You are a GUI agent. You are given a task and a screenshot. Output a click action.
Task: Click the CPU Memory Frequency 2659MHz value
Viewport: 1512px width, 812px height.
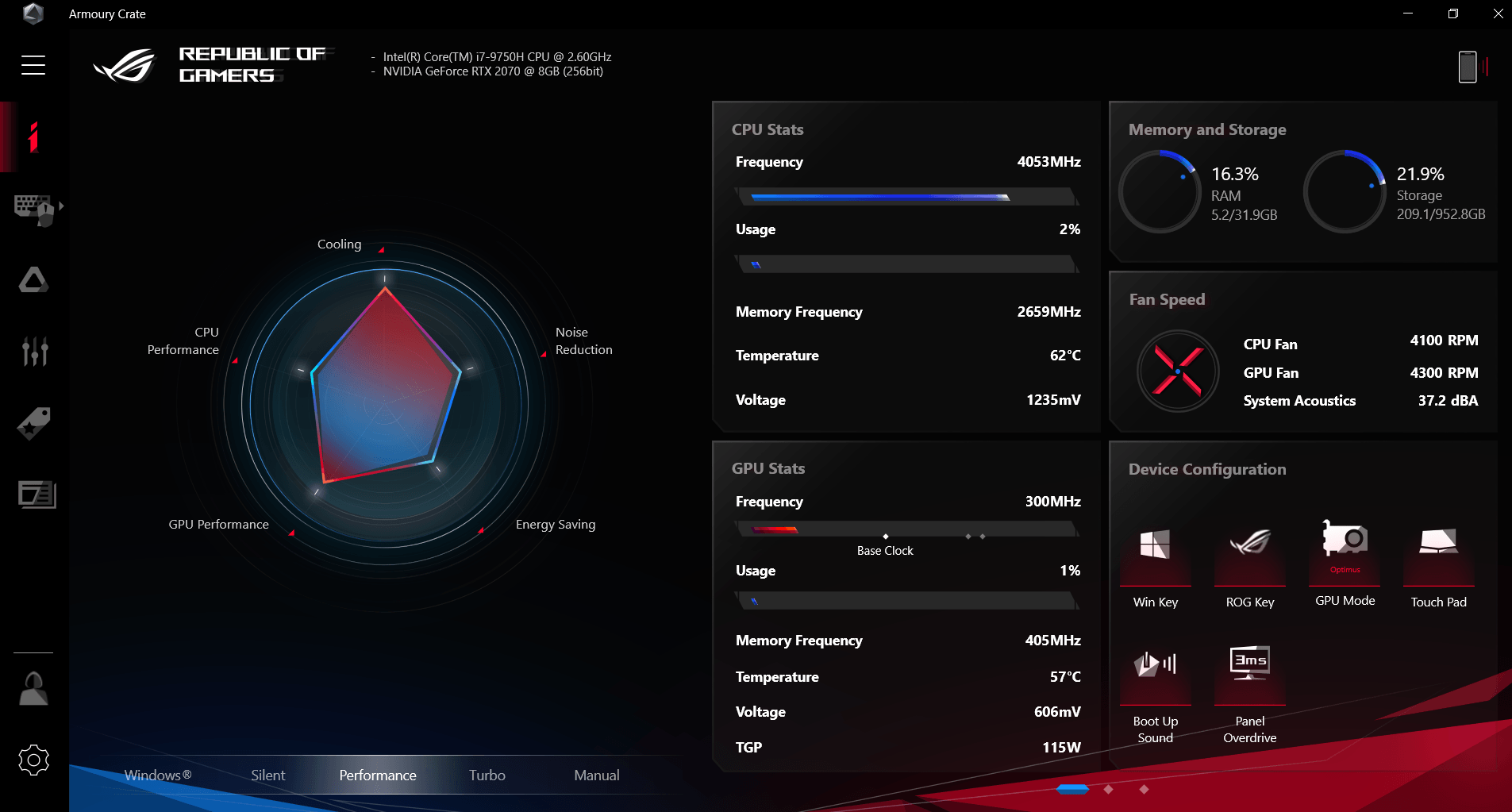click(x=1048, y=312)
